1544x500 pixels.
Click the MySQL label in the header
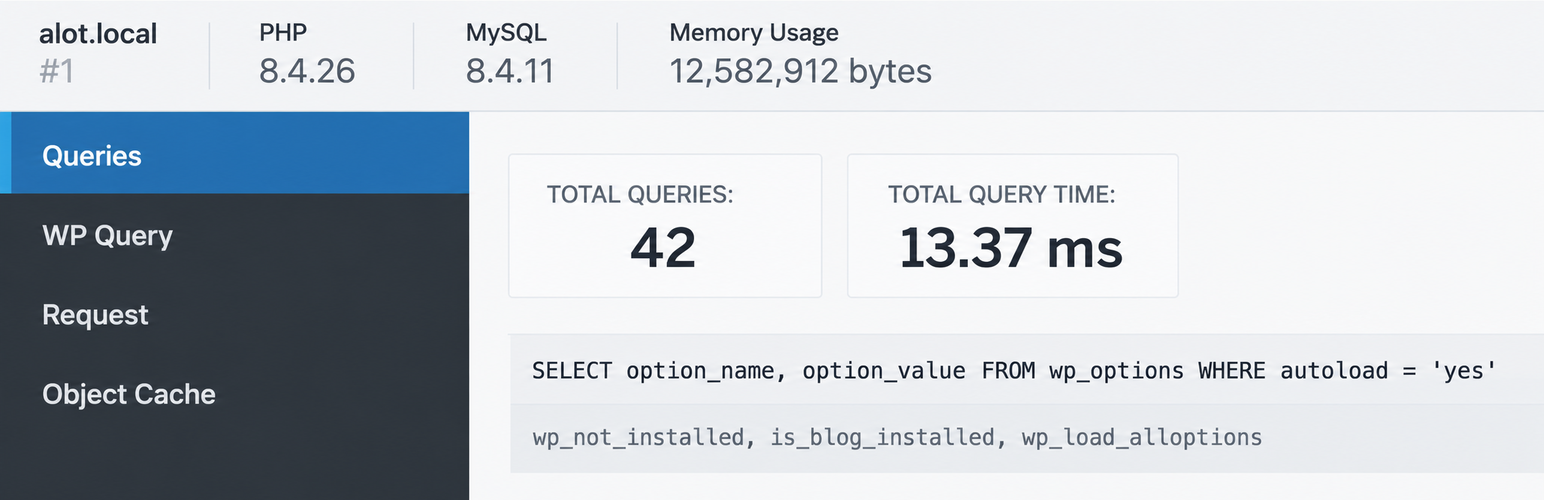point(505,33)
